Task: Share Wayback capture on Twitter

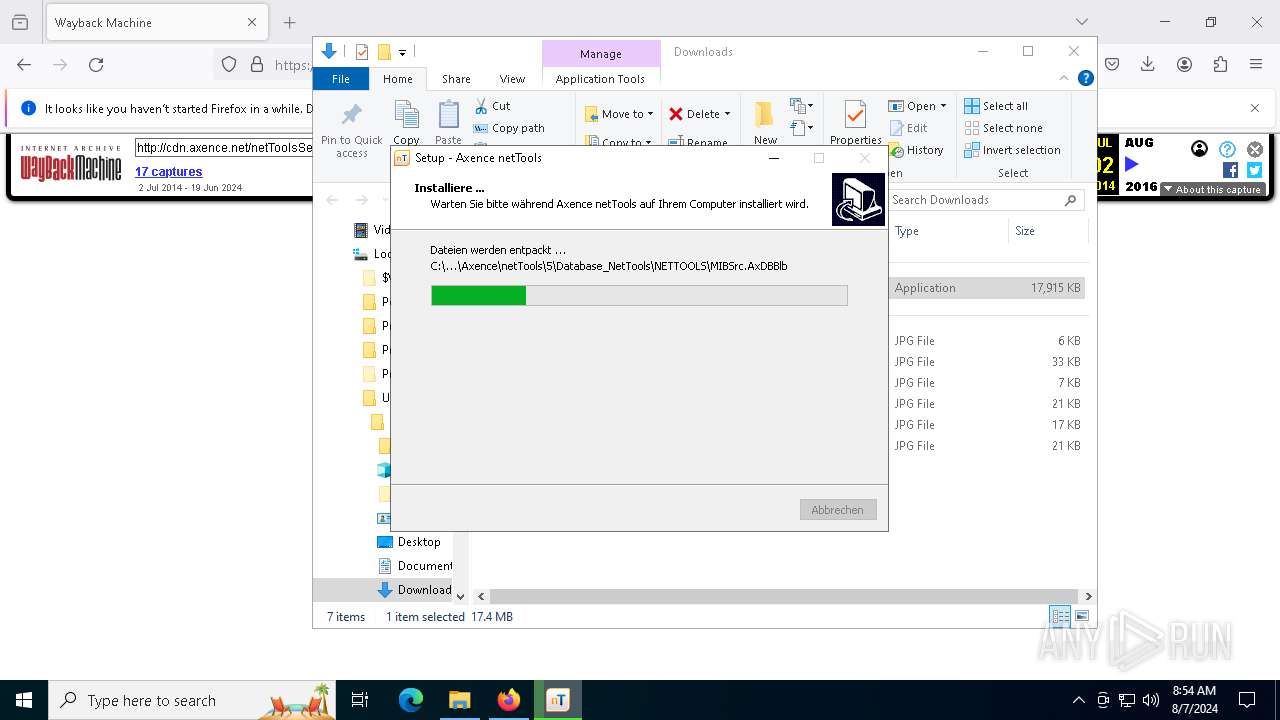Action: coord(1254,170)
